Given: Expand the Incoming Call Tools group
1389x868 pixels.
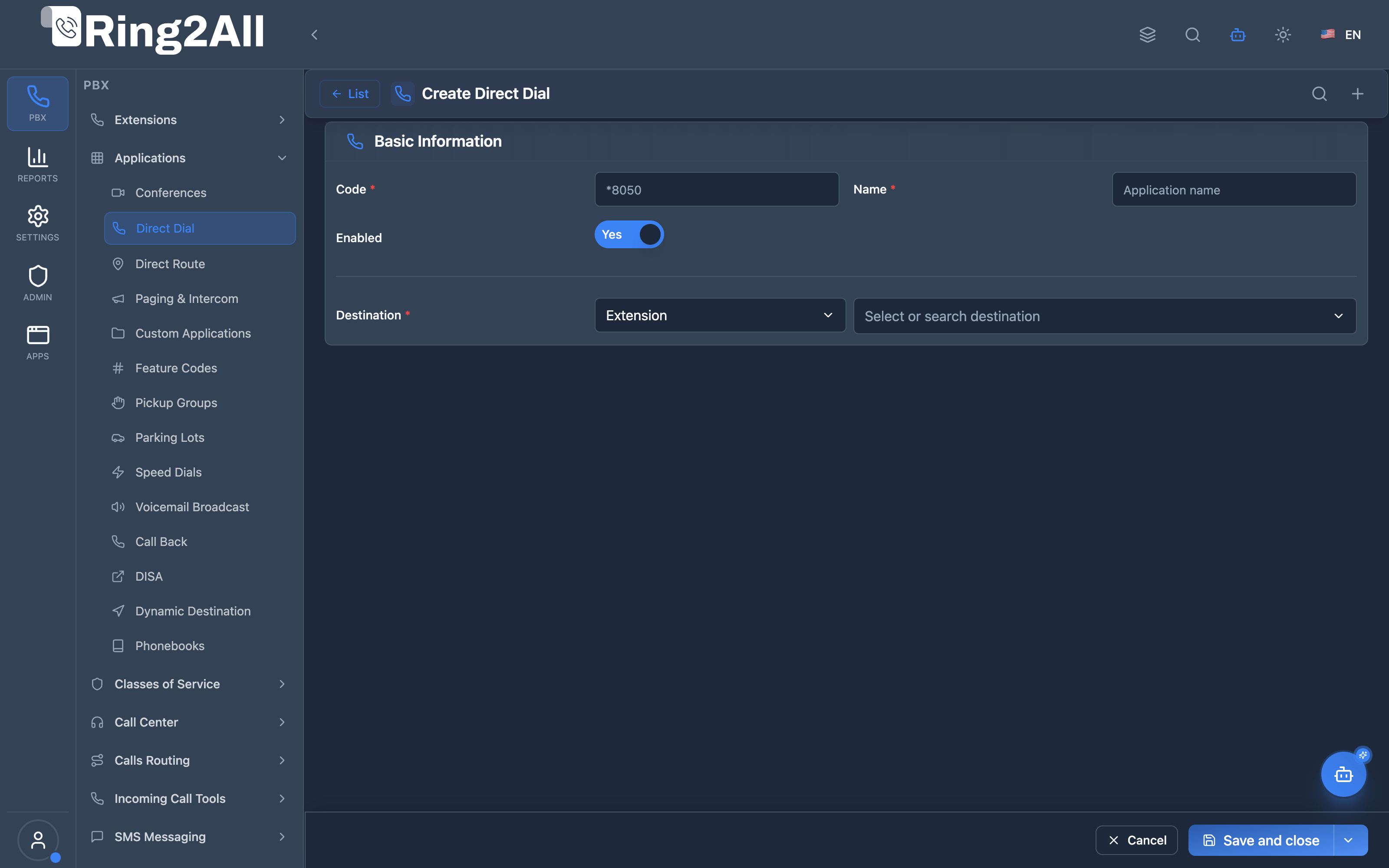Looking at the screenshot, I should (189, 799).
